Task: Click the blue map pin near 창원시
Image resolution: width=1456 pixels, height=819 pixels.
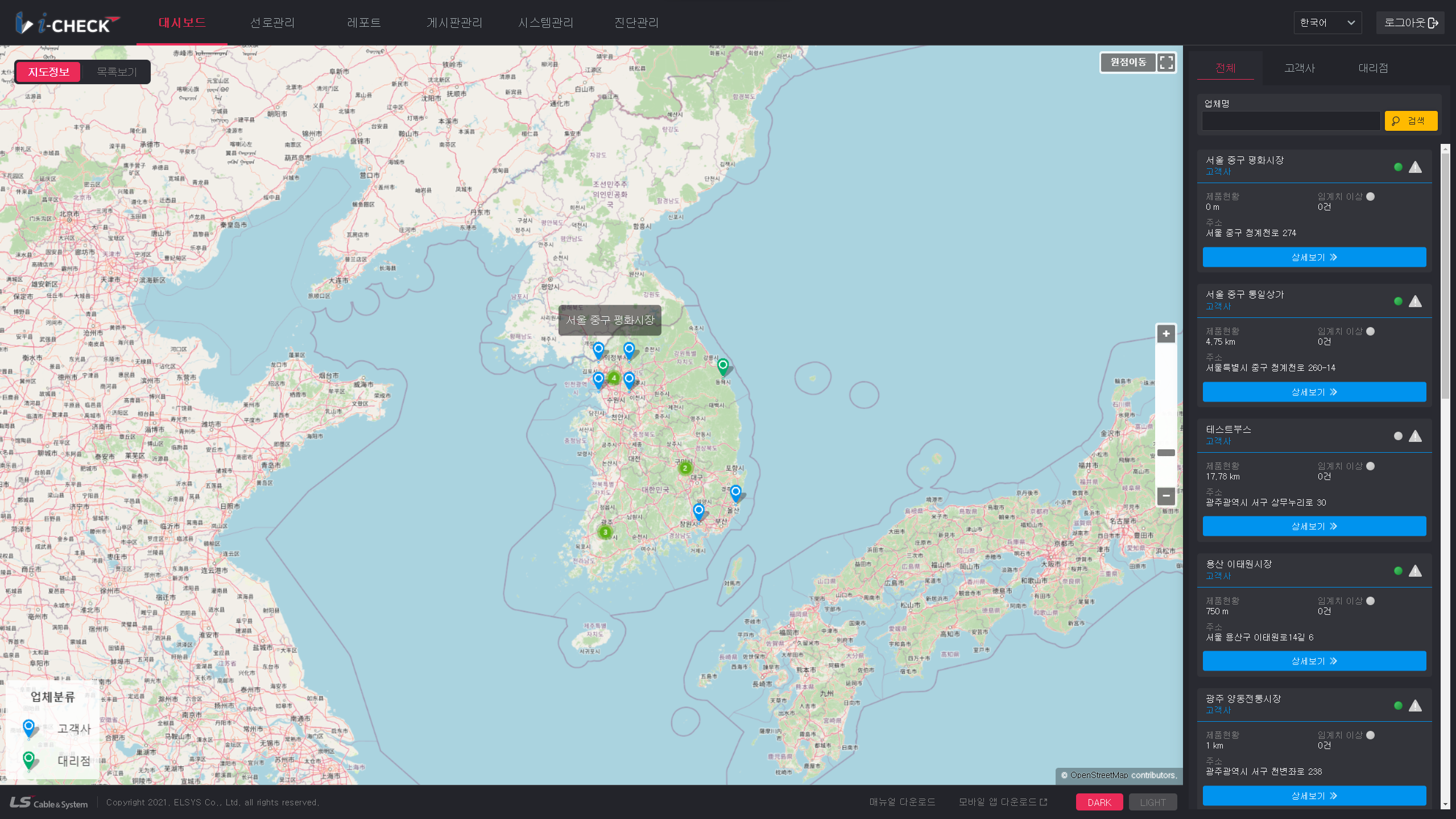Action: tap(698, 511)
